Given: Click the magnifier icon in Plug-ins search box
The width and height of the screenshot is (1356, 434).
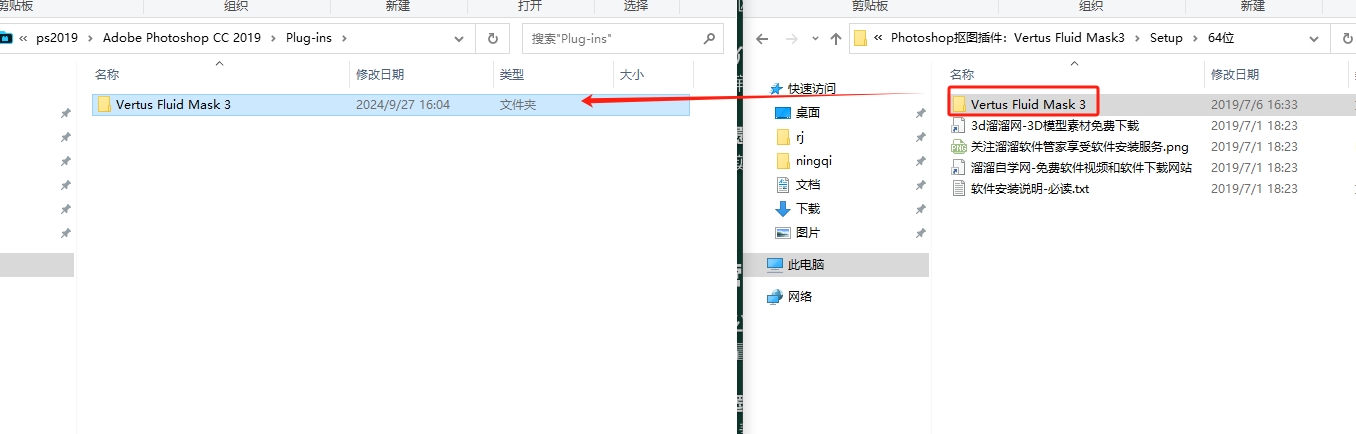Looking at the screenshot, I should 708,39.
